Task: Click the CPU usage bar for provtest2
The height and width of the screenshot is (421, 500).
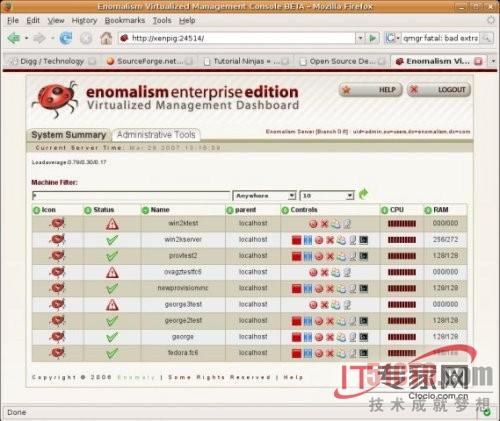Action: coord(402,256)
